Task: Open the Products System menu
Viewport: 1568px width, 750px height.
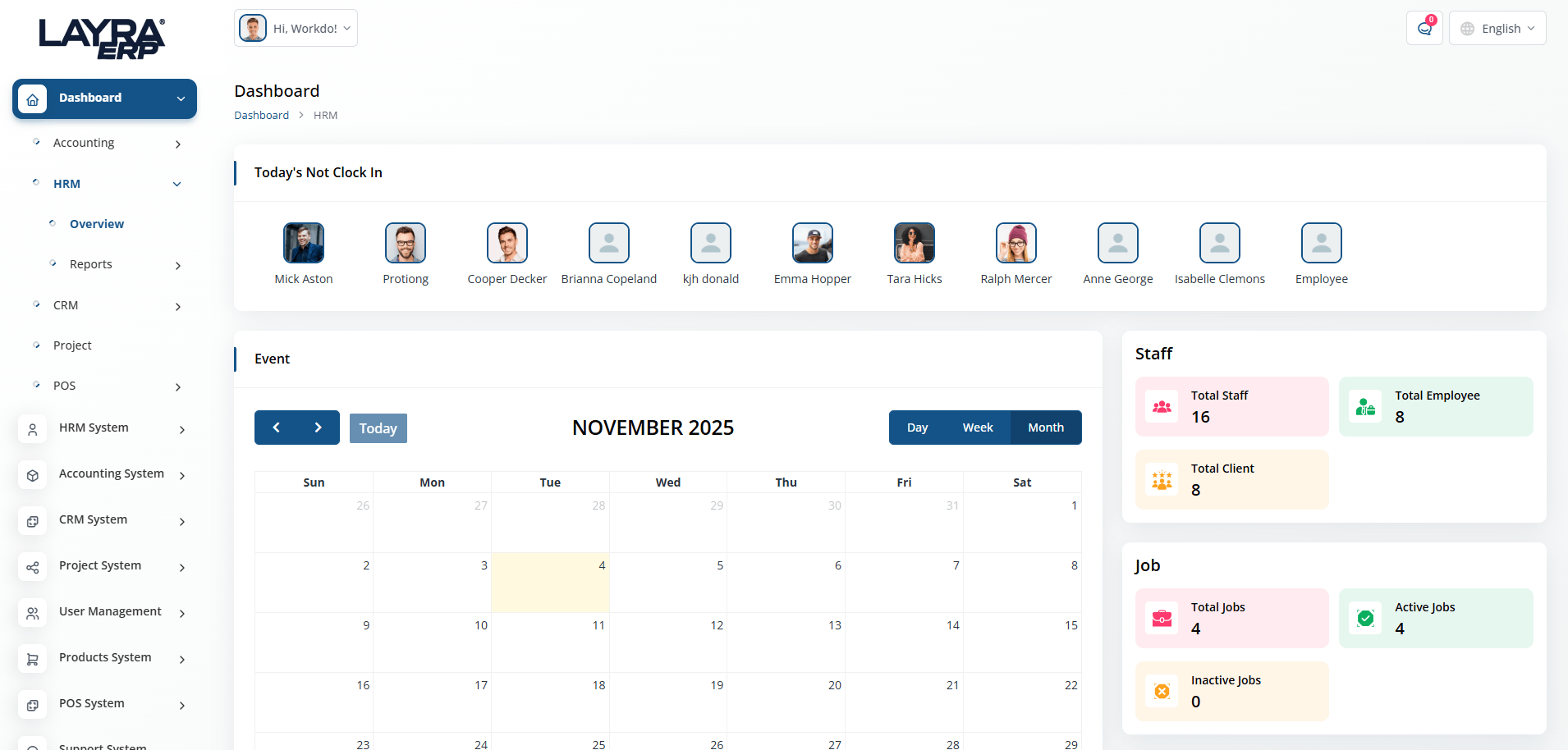Action: click(105, 657)
